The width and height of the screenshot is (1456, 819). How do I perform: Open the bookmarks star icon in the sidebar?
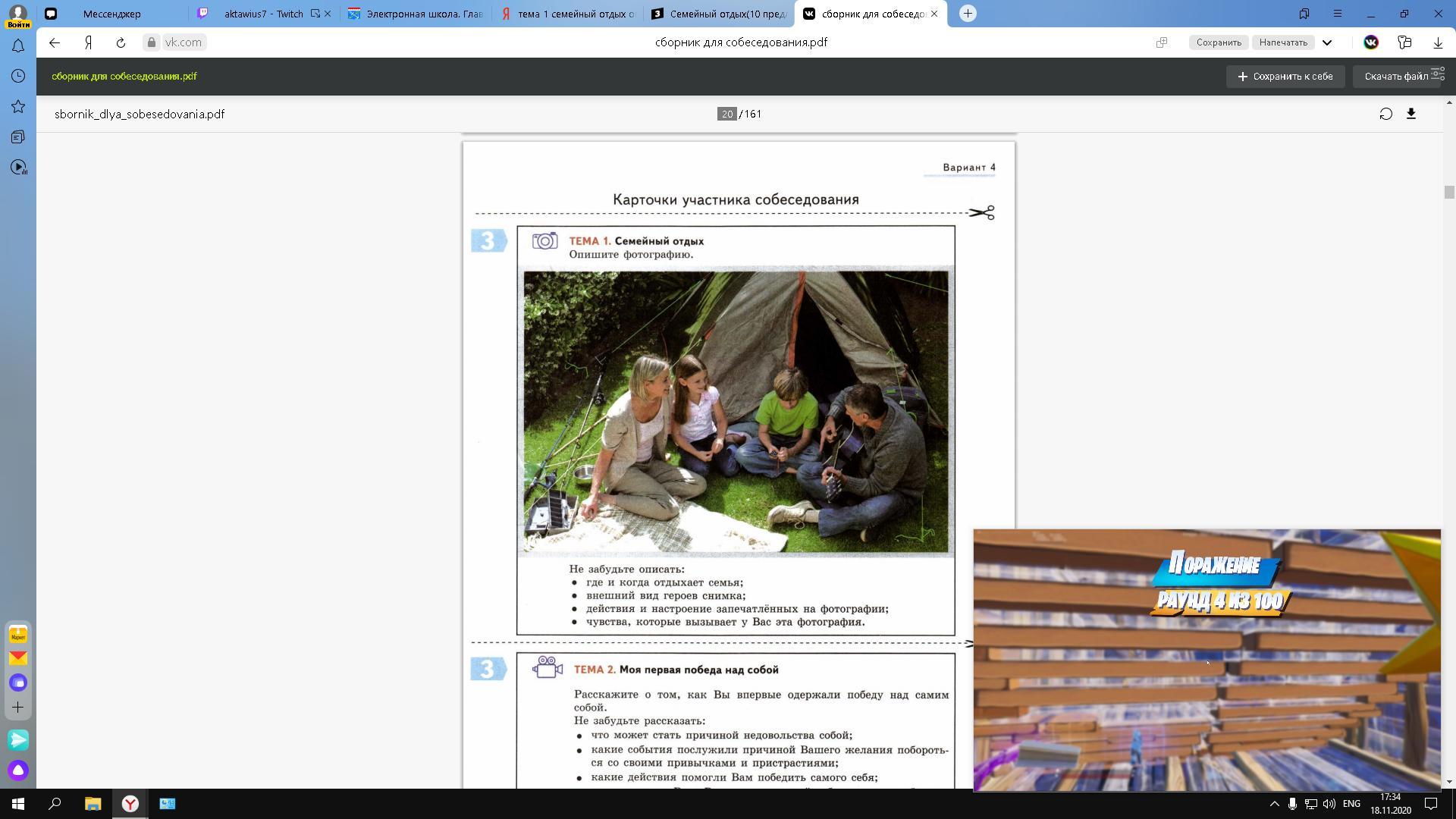(x=18, y=107)
